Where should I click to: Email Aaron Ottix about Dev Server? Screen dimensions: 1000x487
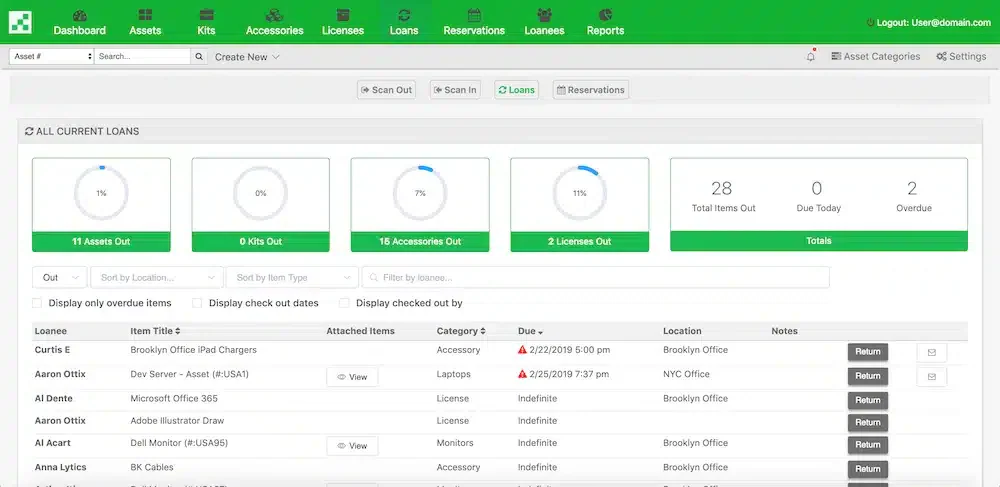932,377
